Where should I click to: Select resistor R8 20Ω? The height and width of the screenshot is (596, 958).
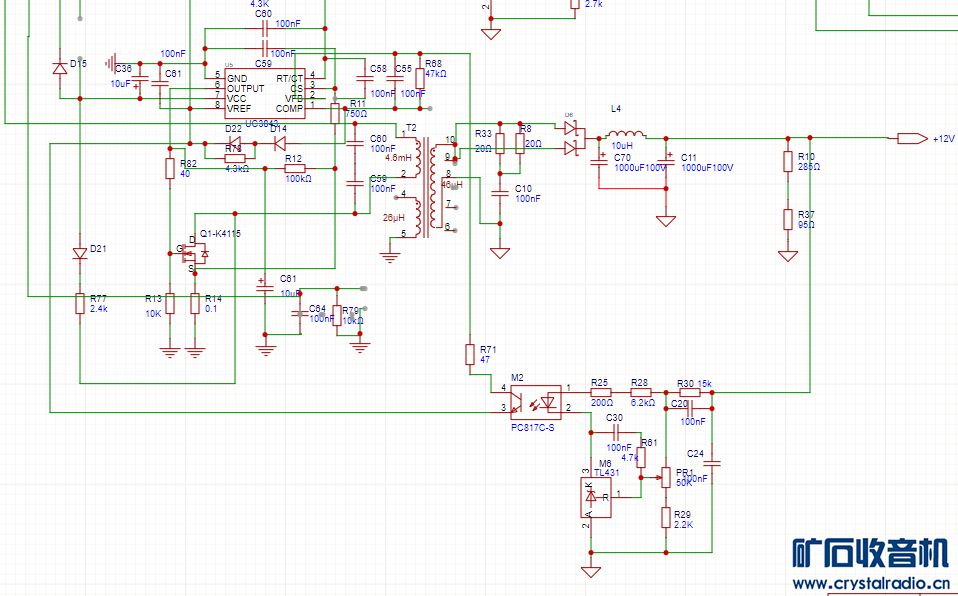(x=520, y=143)
